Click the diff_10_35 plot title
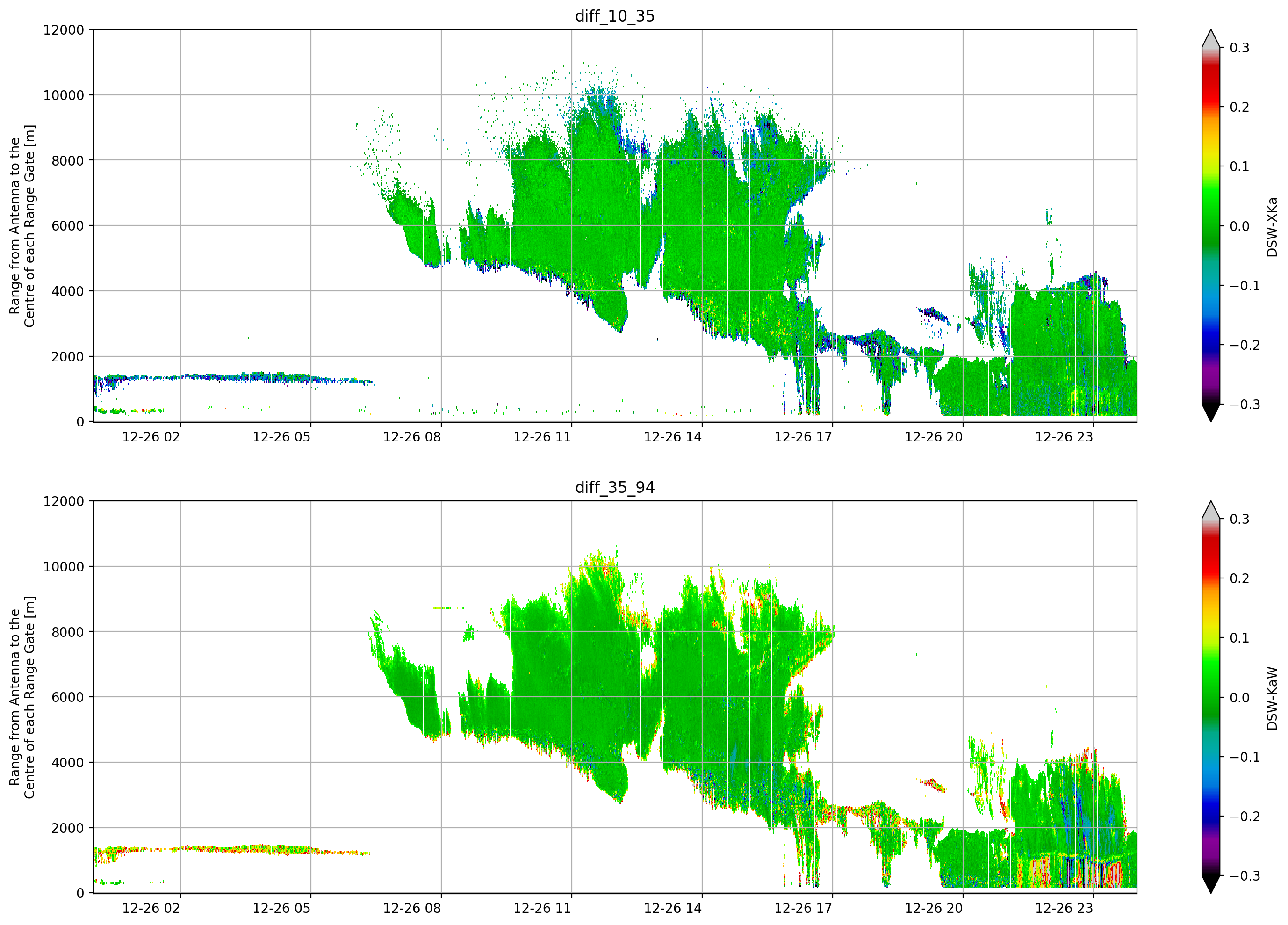This screenshot has width=1288, height=925. pos(614,16)
